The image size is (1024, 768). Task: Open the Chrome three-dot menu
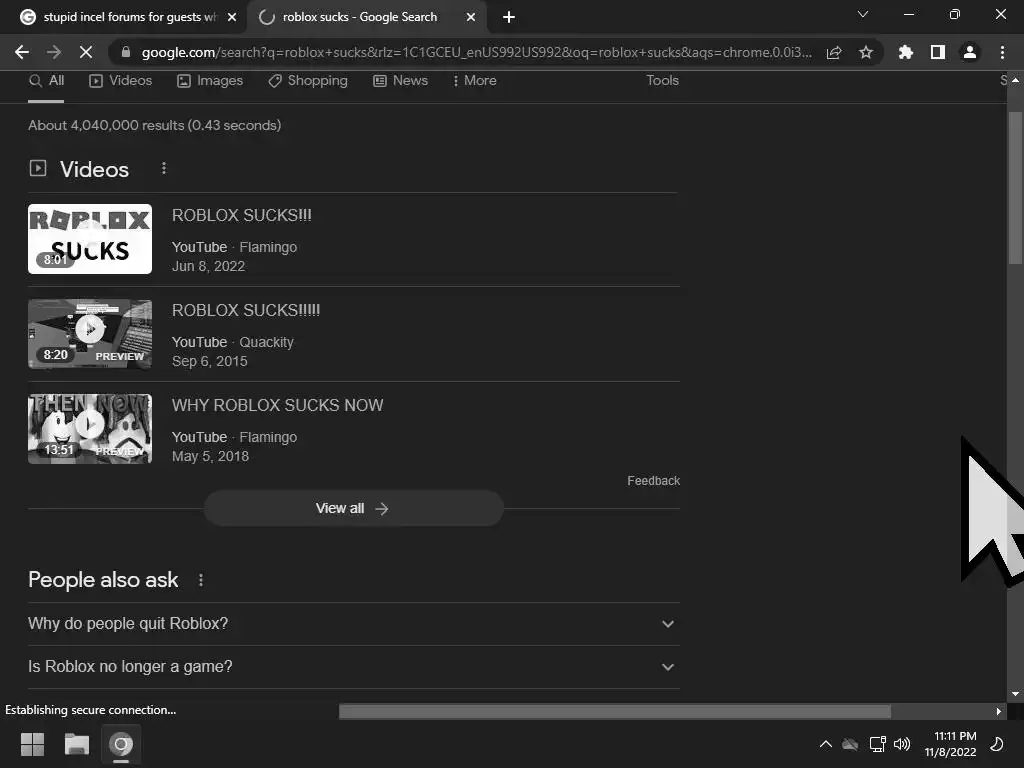pyautogui.click(x=1002, y=52)
